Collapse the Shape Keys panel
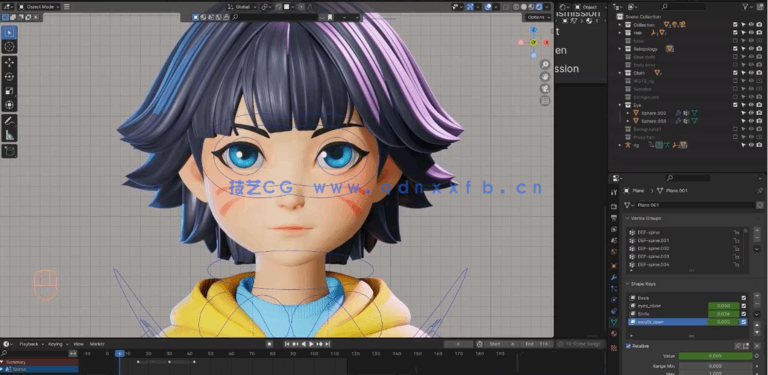768x375 pixels. [x=628, y=284]
